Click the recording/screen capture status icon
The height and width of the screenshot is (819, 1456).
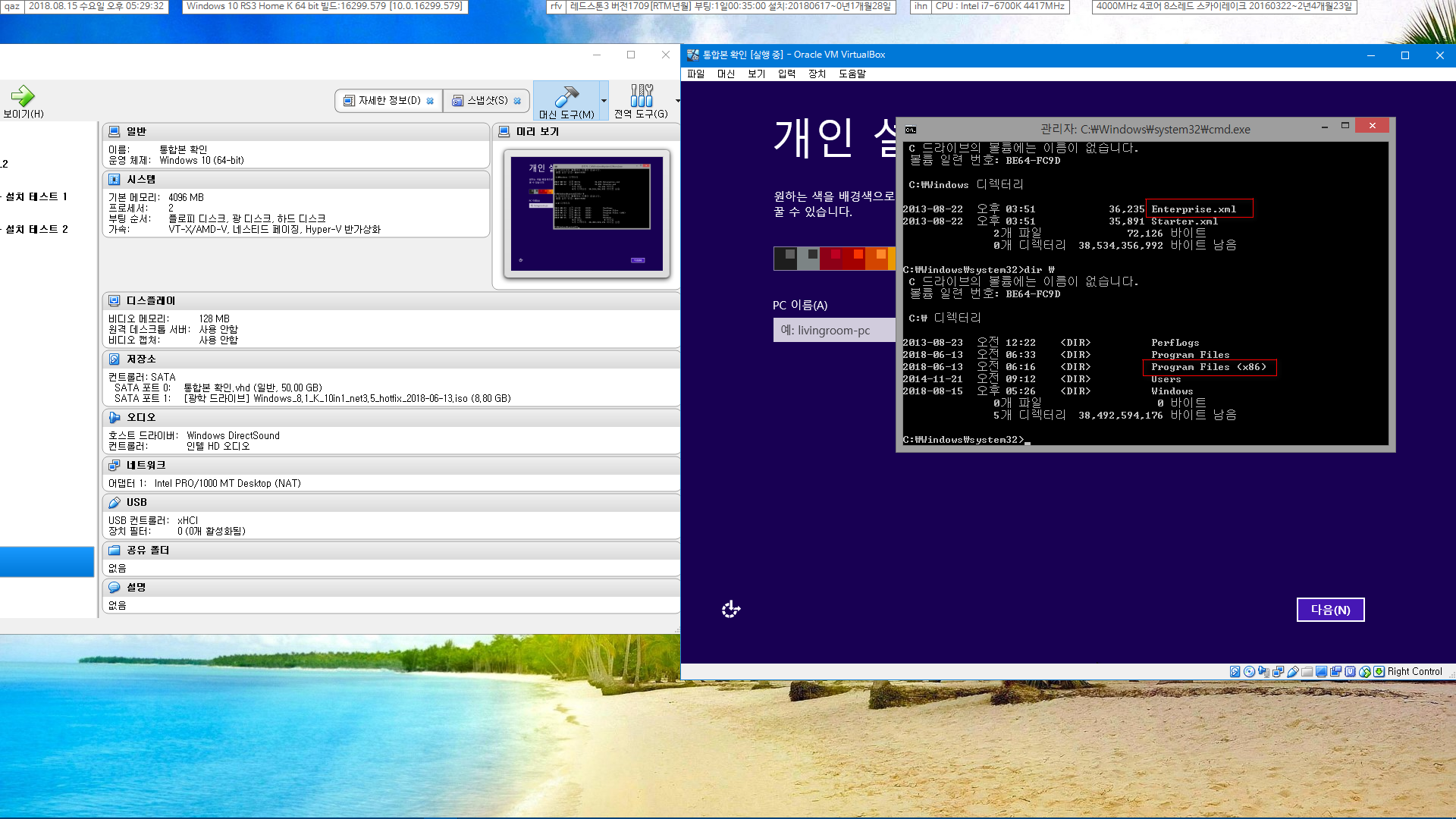1335,672
